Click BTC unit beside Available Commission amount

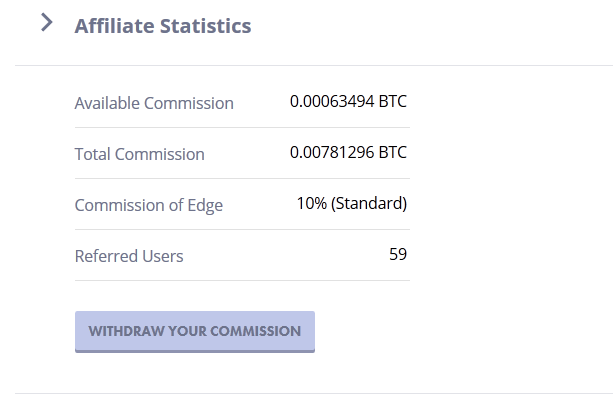coord(393,102)
